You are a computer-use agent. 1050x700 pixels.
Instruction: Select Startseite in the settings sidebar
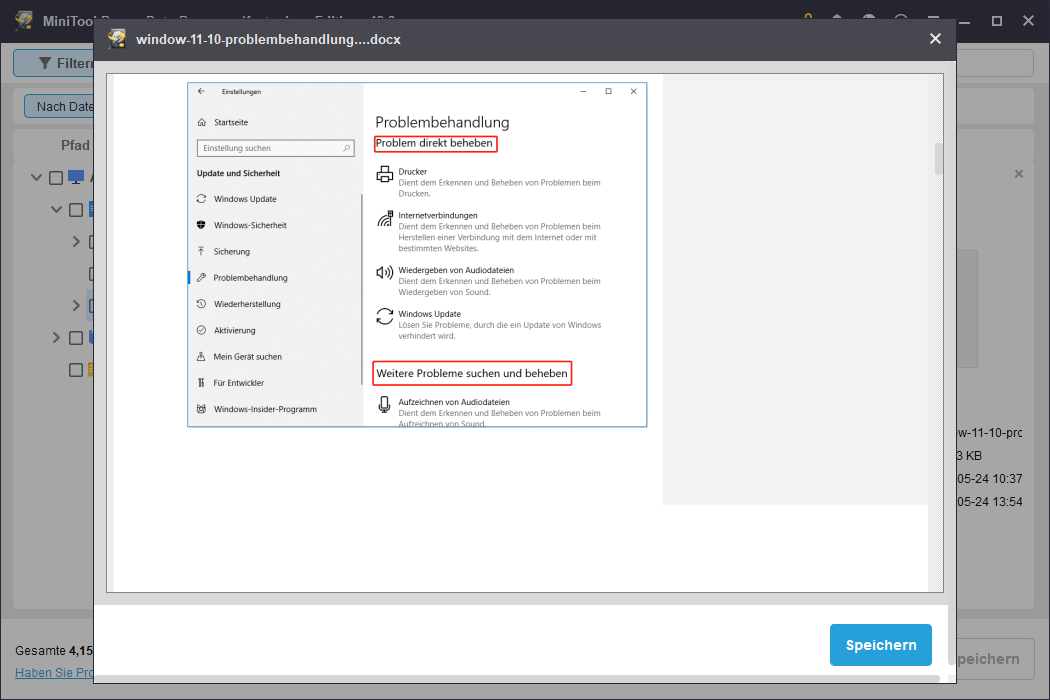227,122
